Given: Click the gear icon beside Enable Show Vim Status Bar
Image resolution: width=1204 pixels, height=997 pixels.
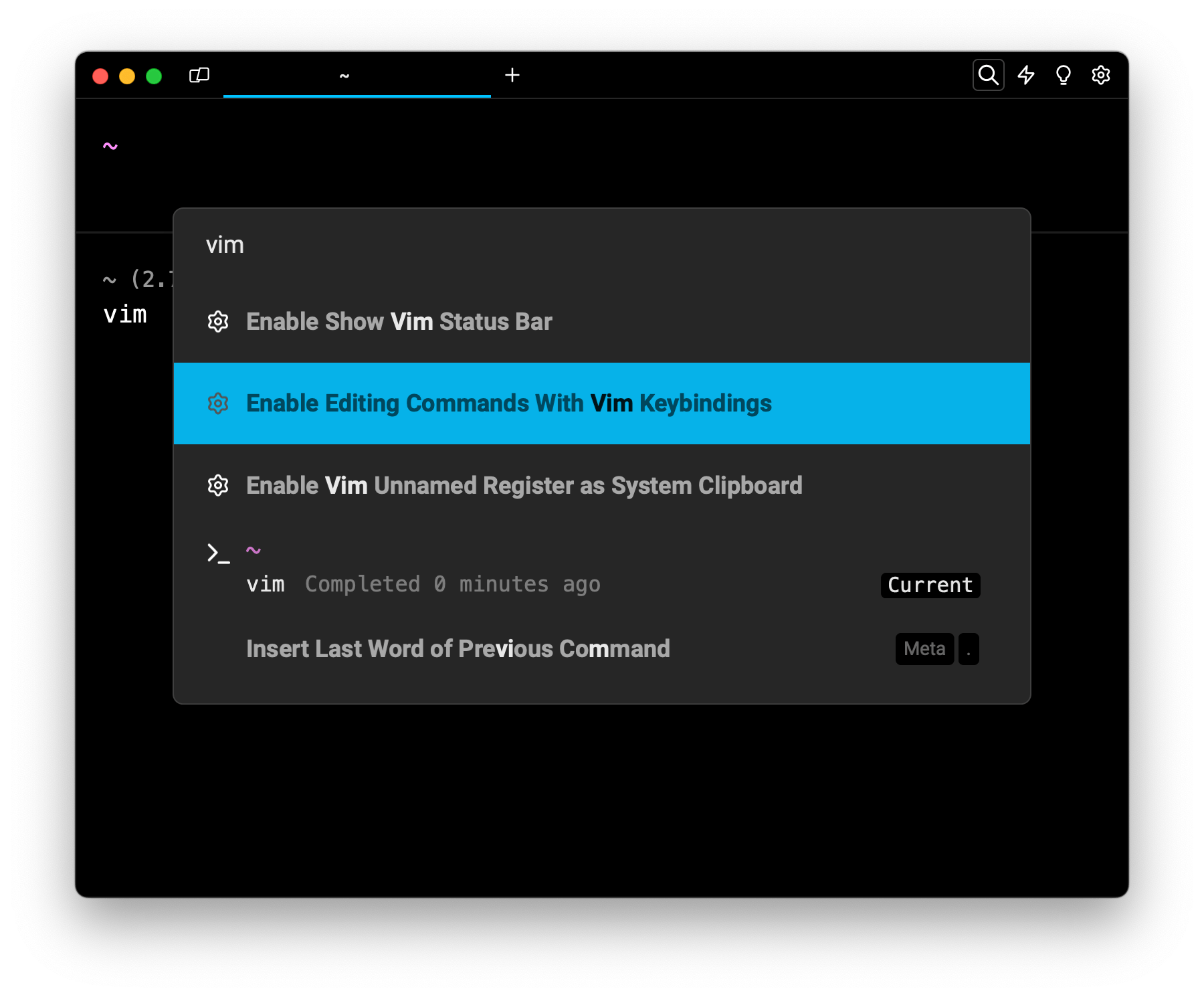Looking at the screenshot, I should point(218,322).
